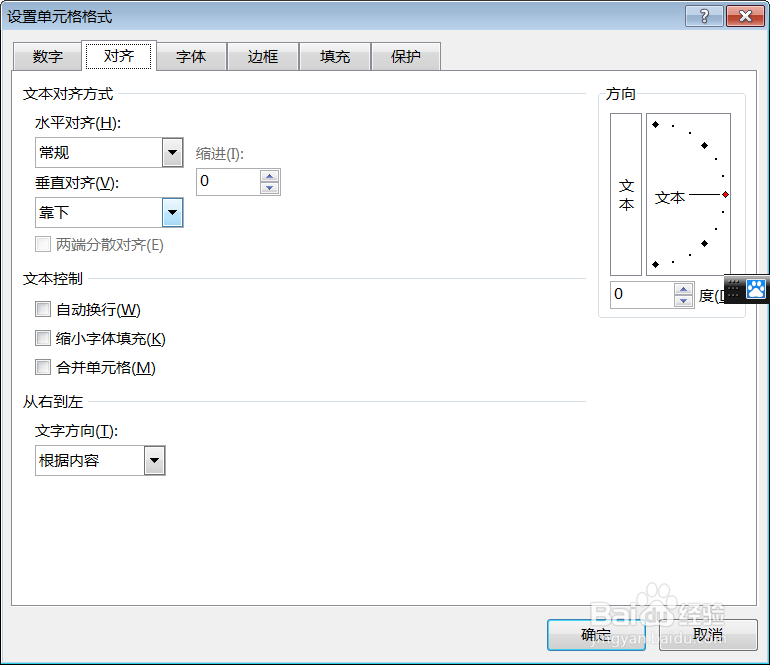This screenshot has height=665, width=770.
Task: Click the red orientation dial marker
Action: click(x=725, y=195)
